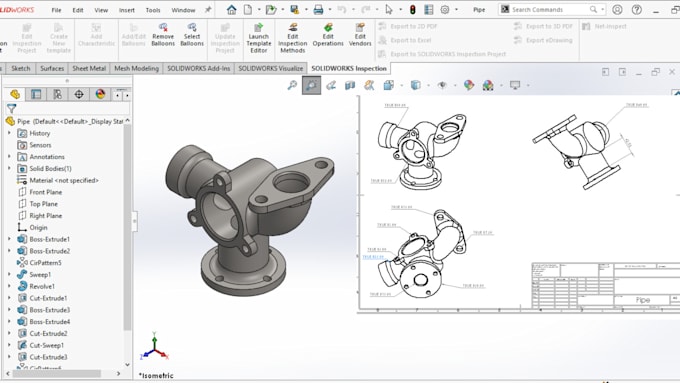Switch to the SOLIDWORKS Visualize tab
The height and width of the screenshot is (383, 680).
(271, 69)
